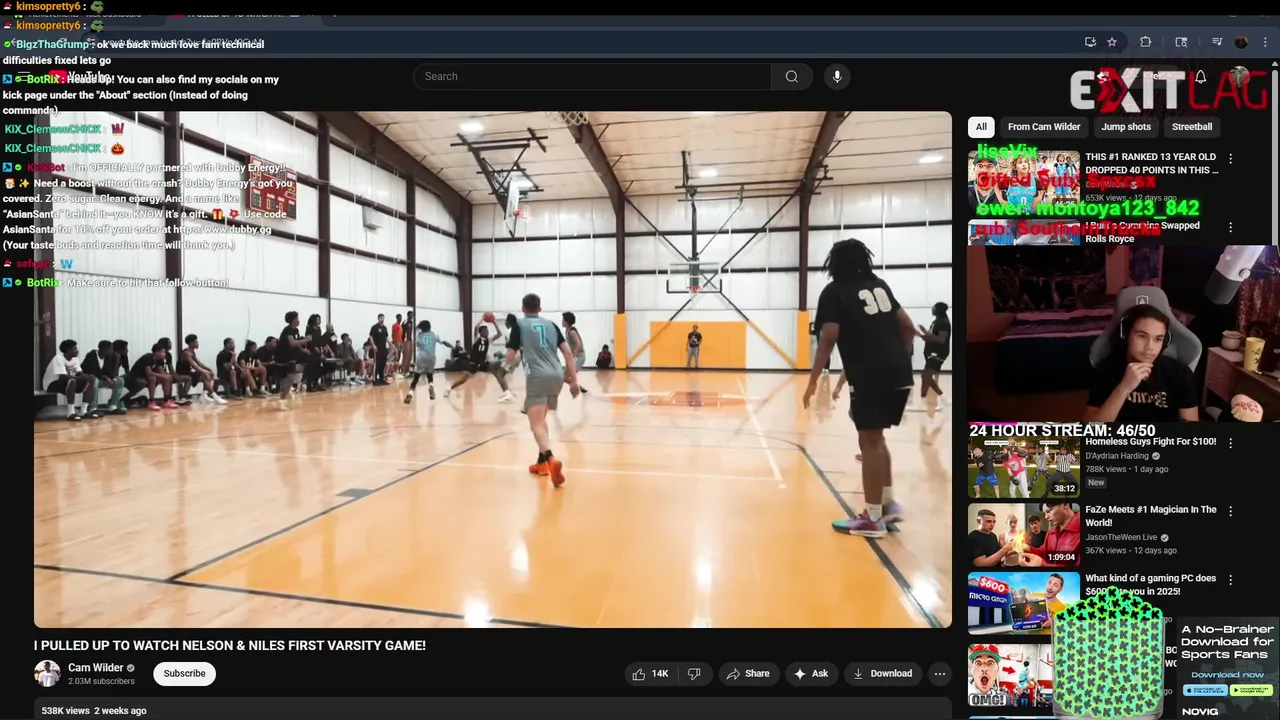Image resolution: width=1280 pixels, height=720 pixels.
Task: Click the main video player
Action: 493,369
